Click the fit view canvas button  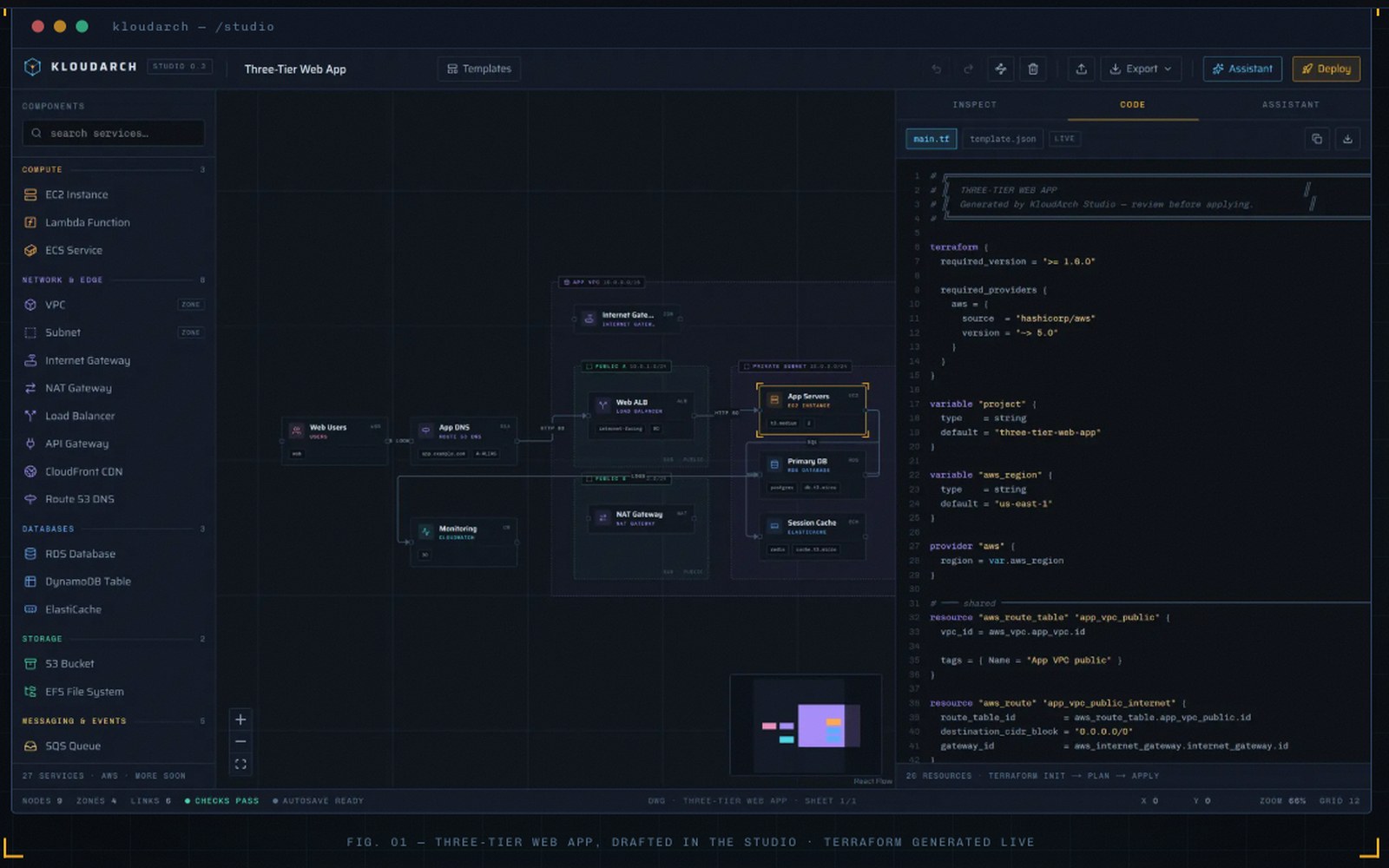[x=240, y=765]
